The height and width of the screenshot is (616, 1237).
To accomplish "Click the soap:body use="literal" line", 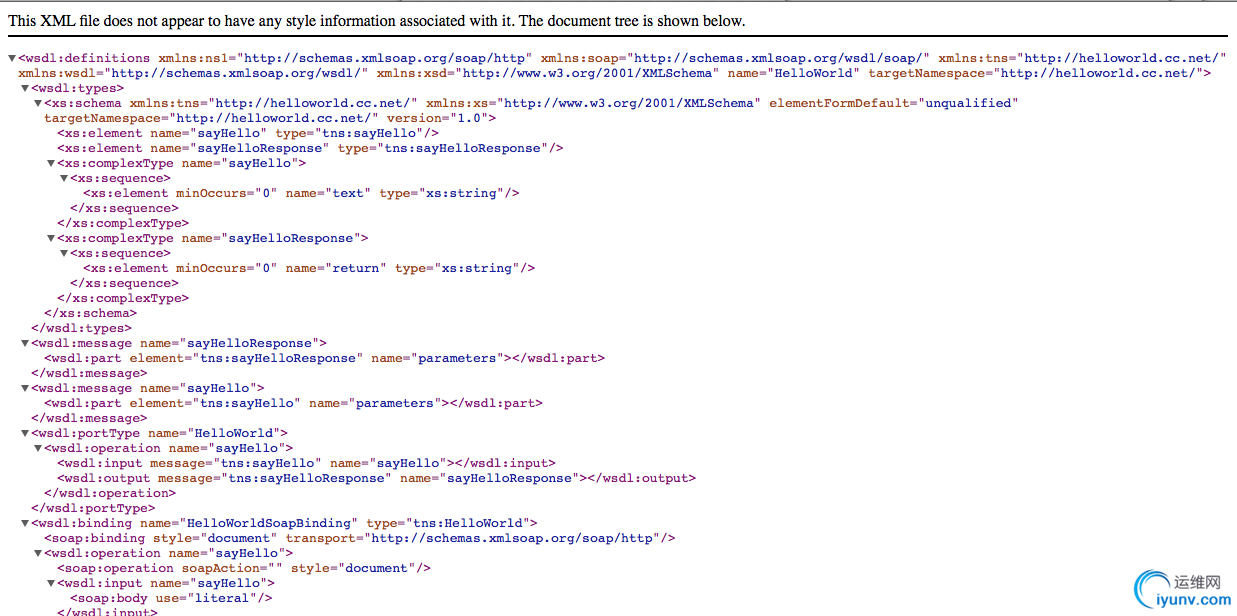I will [171, 598].
